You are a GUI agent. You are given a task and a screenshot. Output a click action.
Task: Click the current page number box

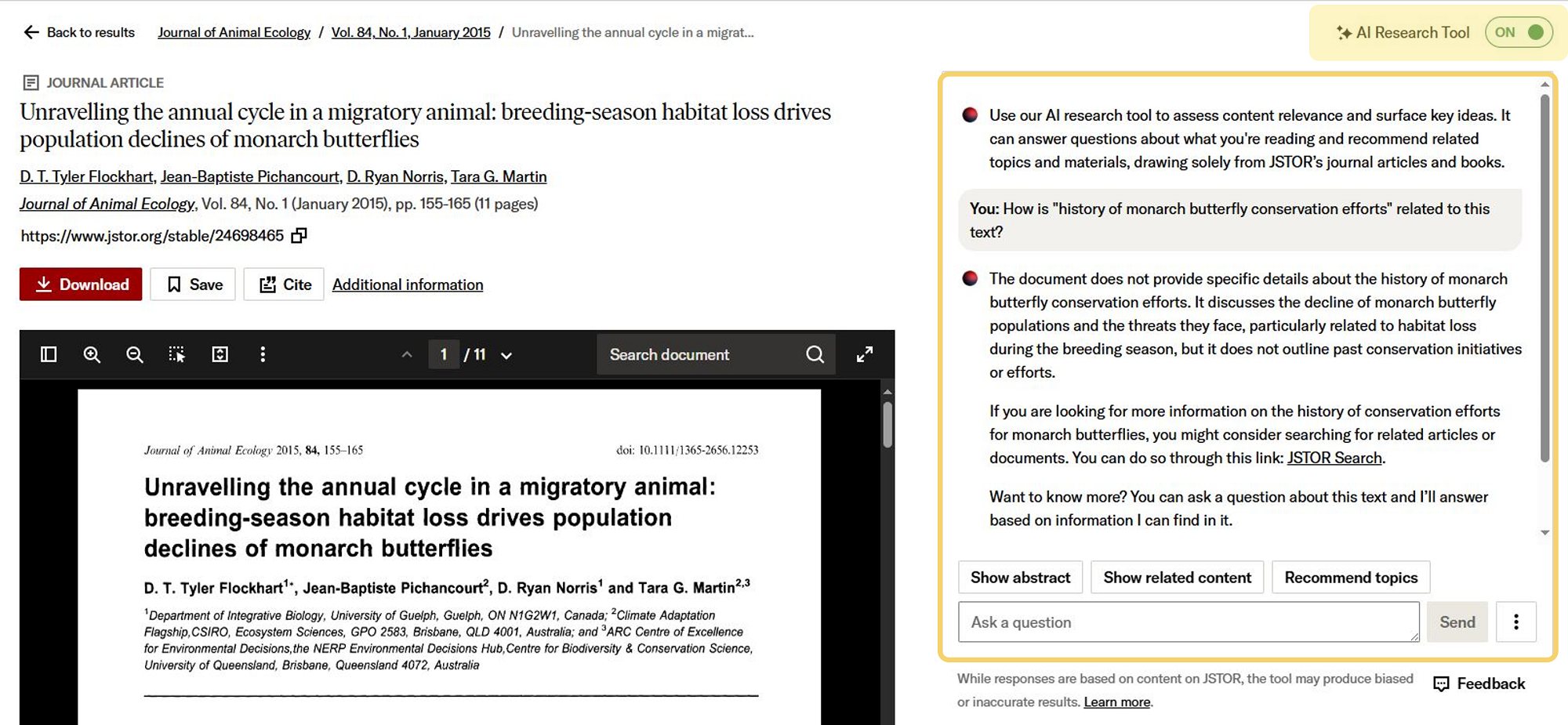point(444,354)
